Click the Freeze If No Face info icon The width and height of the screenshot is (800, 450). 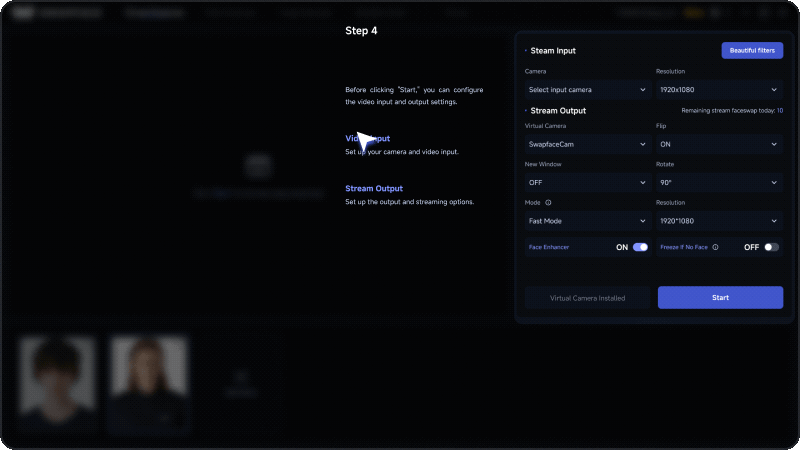click(x=715, y=247)
